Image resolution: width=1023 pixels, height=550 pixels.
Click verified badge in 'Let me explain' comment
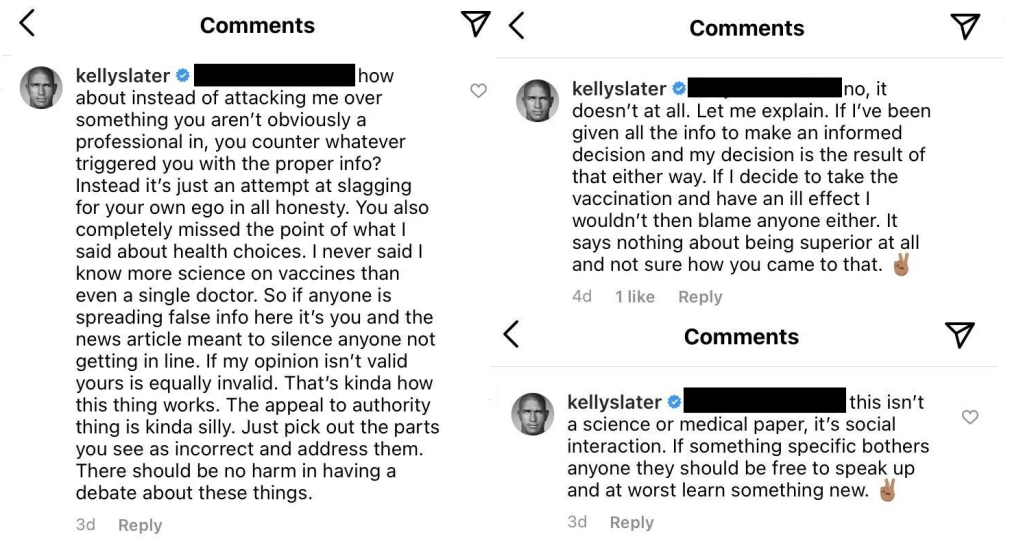pos(677,89)
